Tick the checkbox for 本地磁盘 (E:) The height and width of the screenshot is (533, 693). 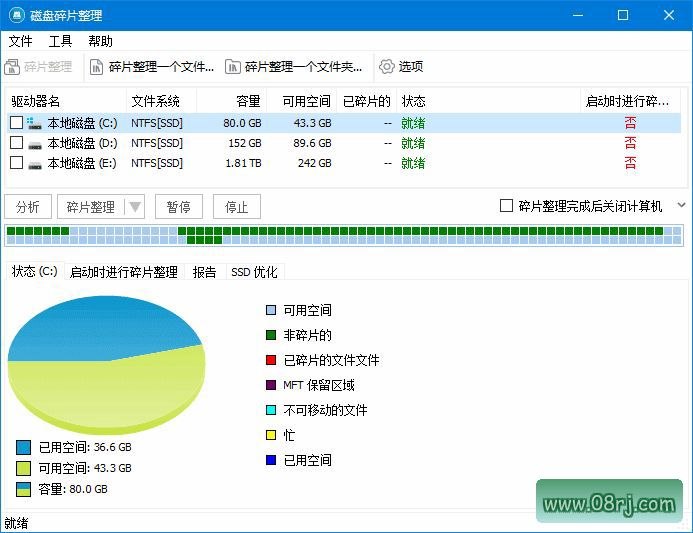pos(16,162)
